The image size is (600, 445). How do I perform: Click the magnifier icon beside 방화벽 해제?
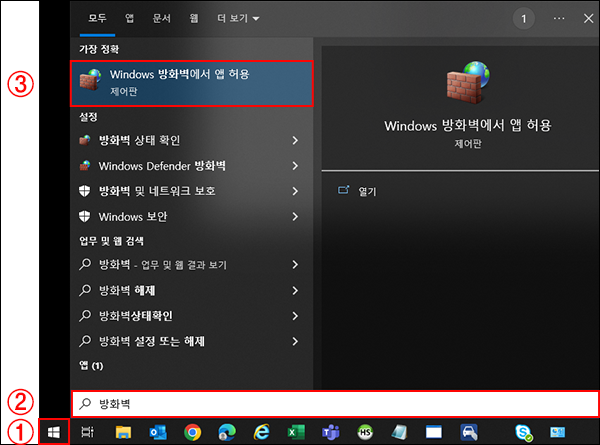click(85, 290)
